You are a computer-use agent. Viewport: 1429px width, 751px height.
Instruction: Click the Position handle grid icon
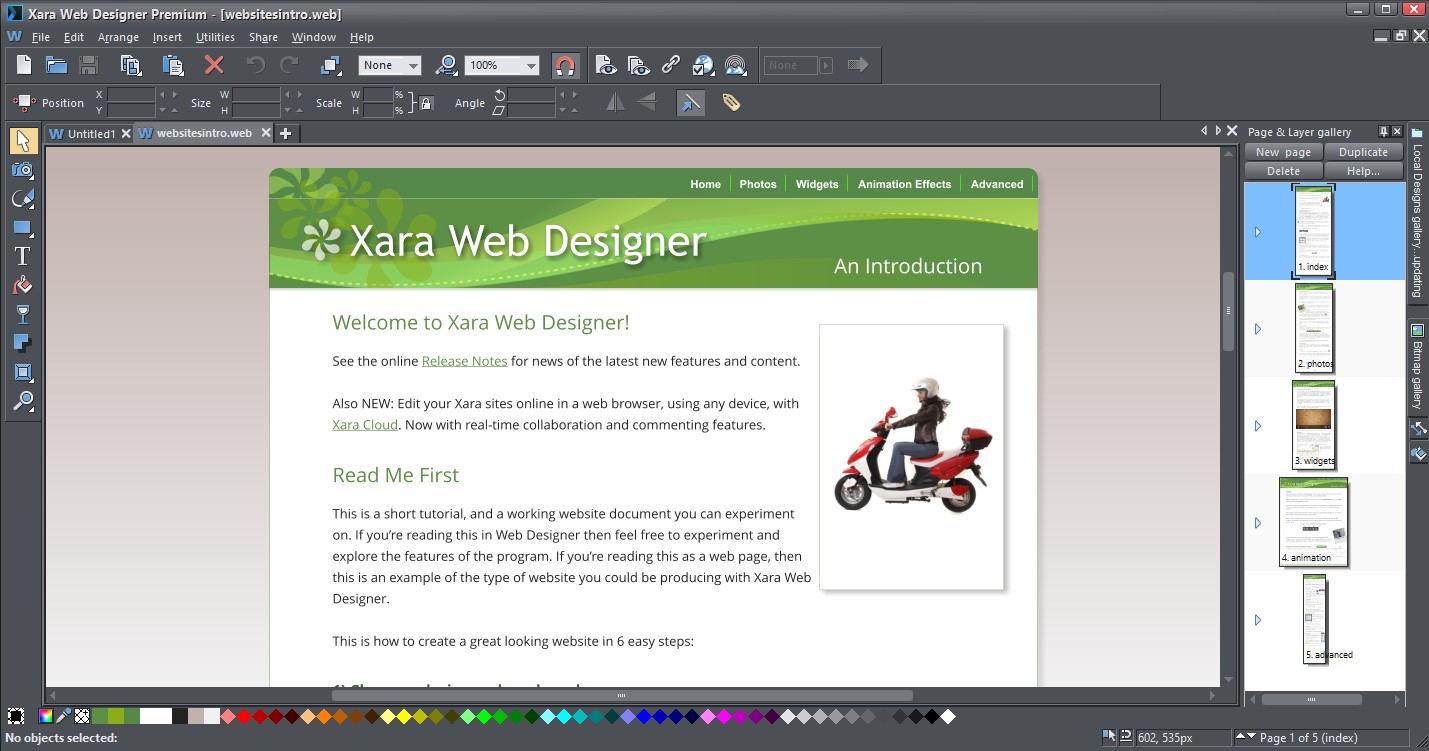(23, 102)
